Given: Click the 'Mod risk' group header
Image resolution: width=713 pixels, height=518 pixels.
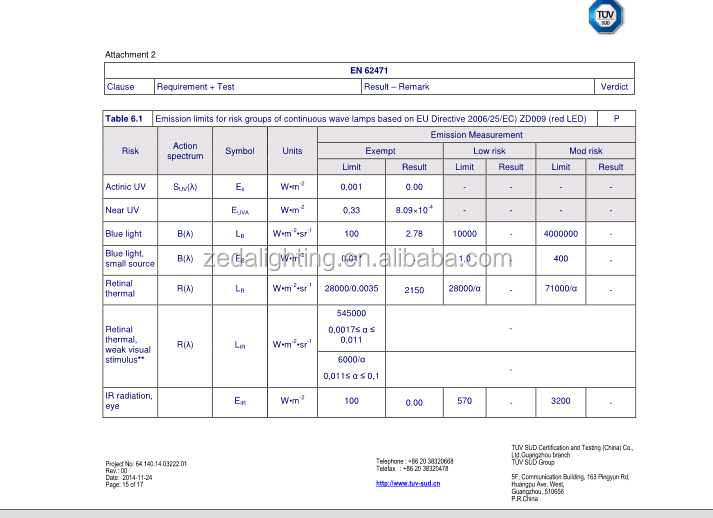Looking at the screenshot, I should tap(586, 151).
